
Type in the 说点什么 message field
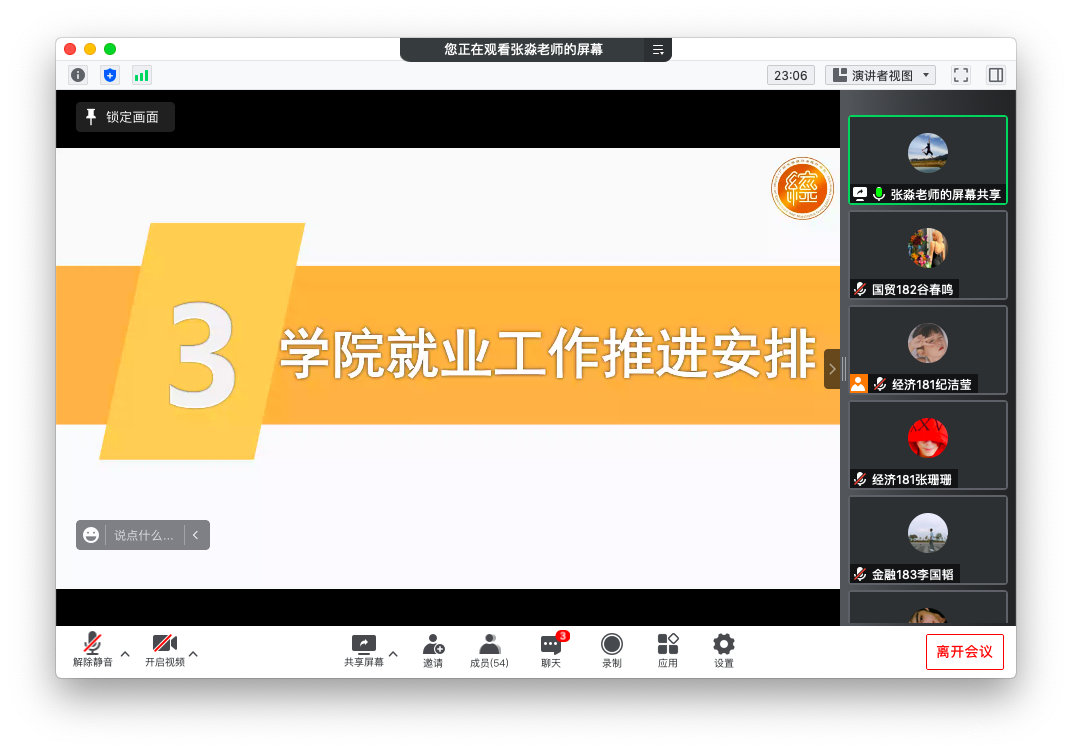143,535
